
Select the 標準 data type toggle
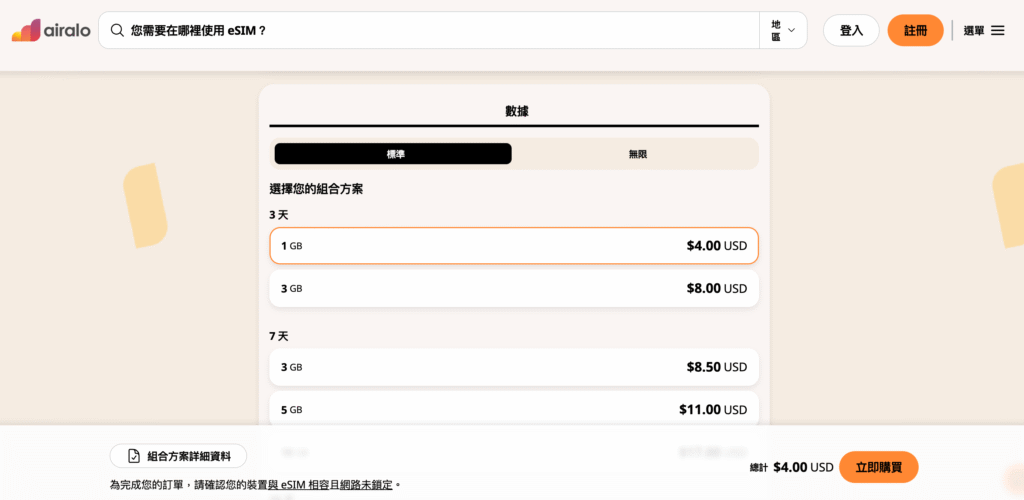coord(393,154)
